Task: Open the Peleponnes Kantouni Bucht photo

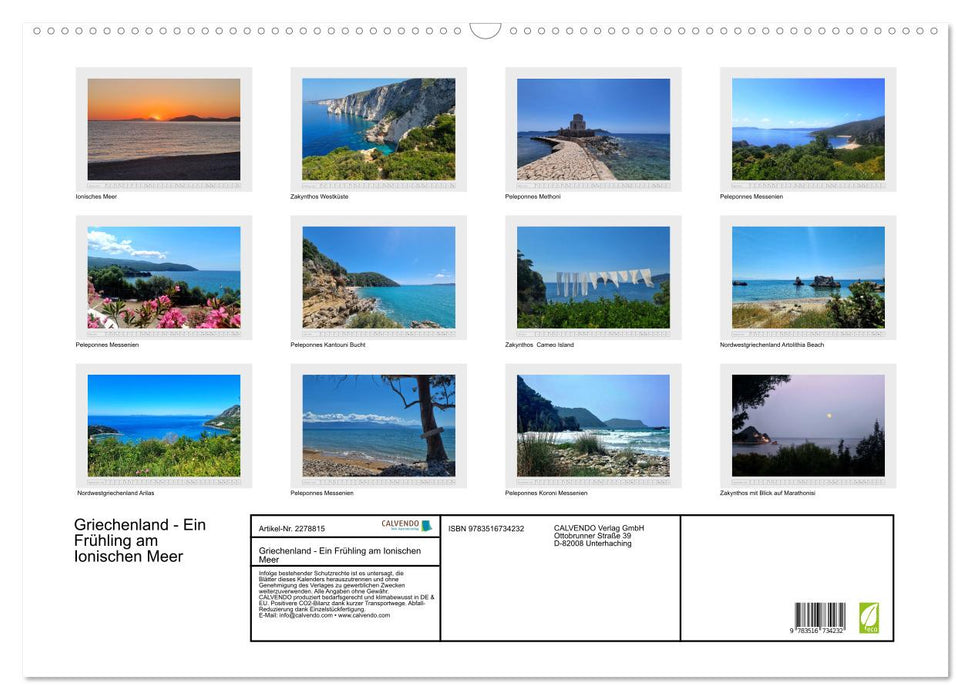Action: 378,277
